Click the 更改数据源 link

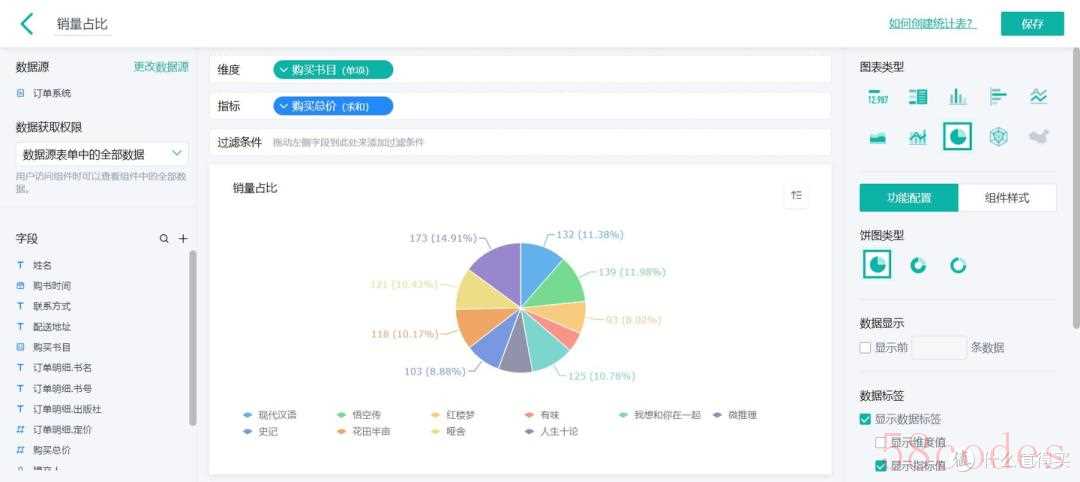160,67
